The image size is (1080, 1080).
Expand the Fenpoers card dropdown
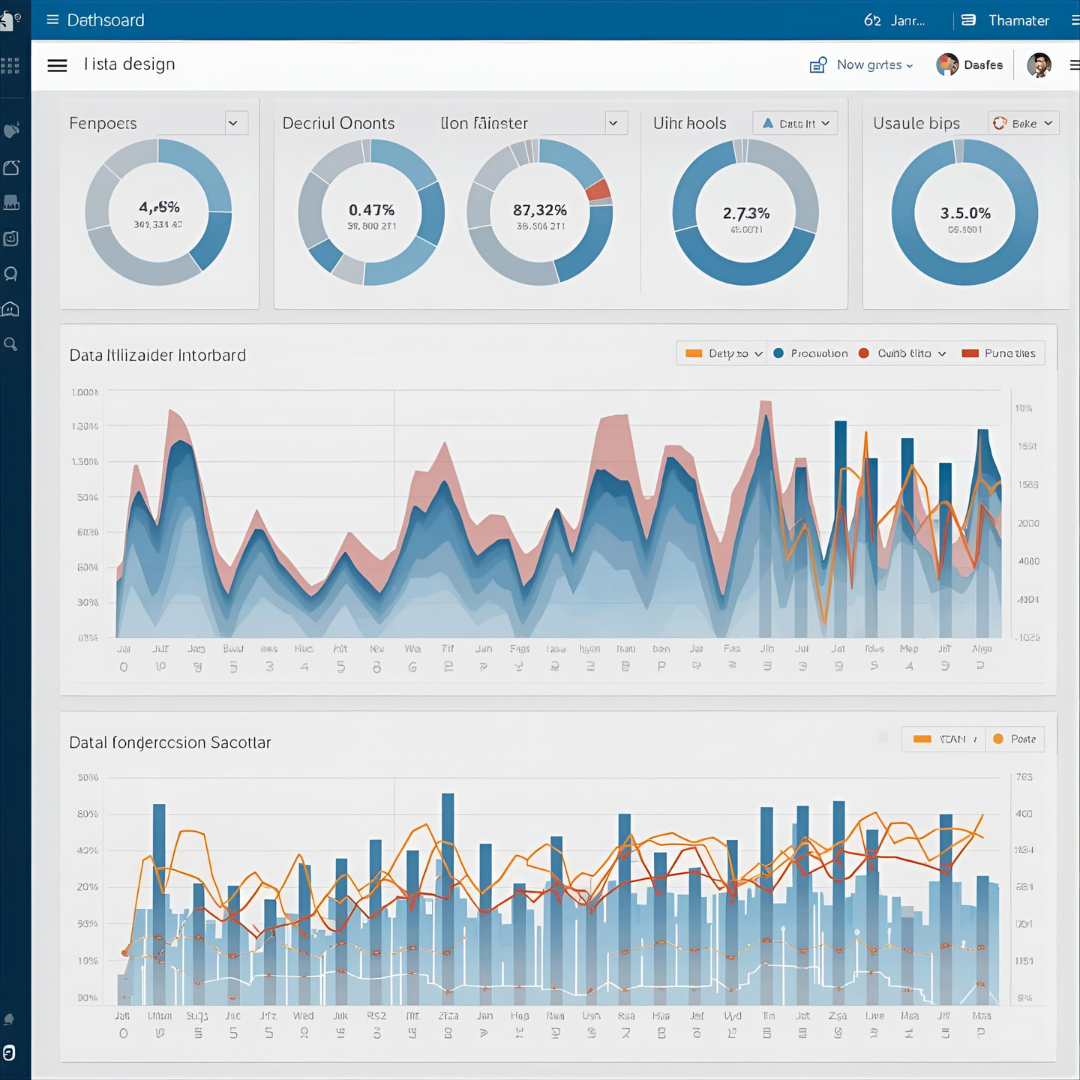[236, 123]
